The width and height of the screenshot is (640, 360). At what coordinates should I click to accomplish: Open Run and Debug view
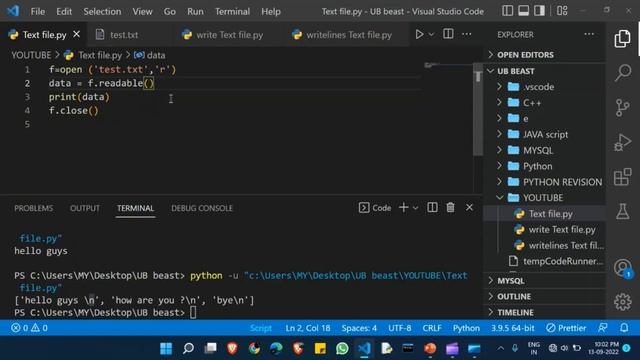[x=622, y=142]
